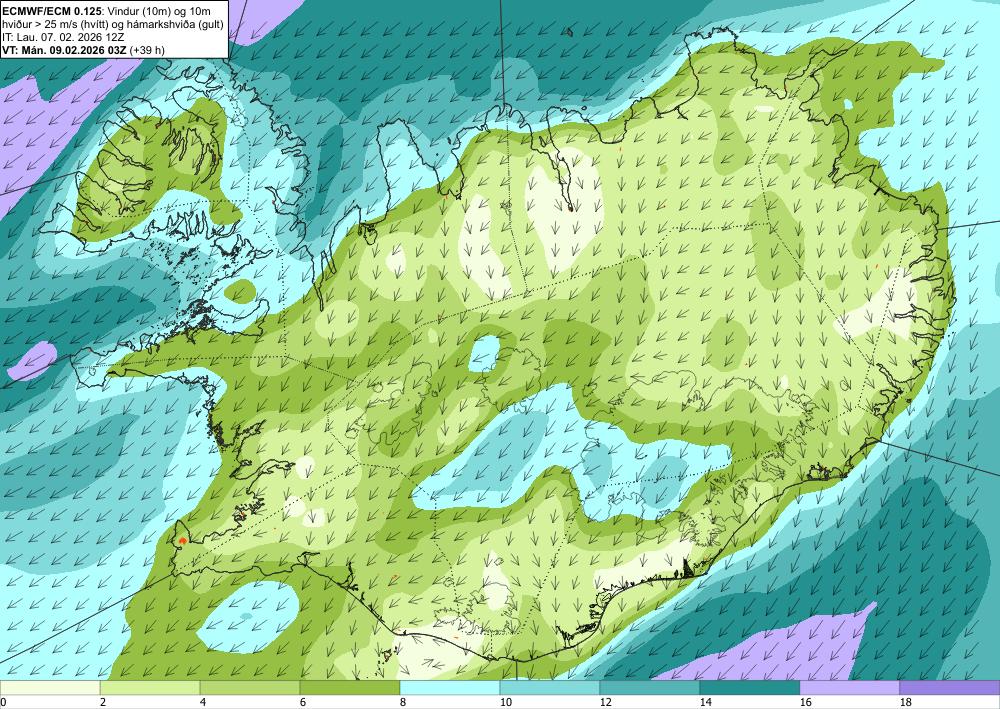Click the legend scale label "0"
This screenshot has width=1000, height=709.
coord(3,702)
